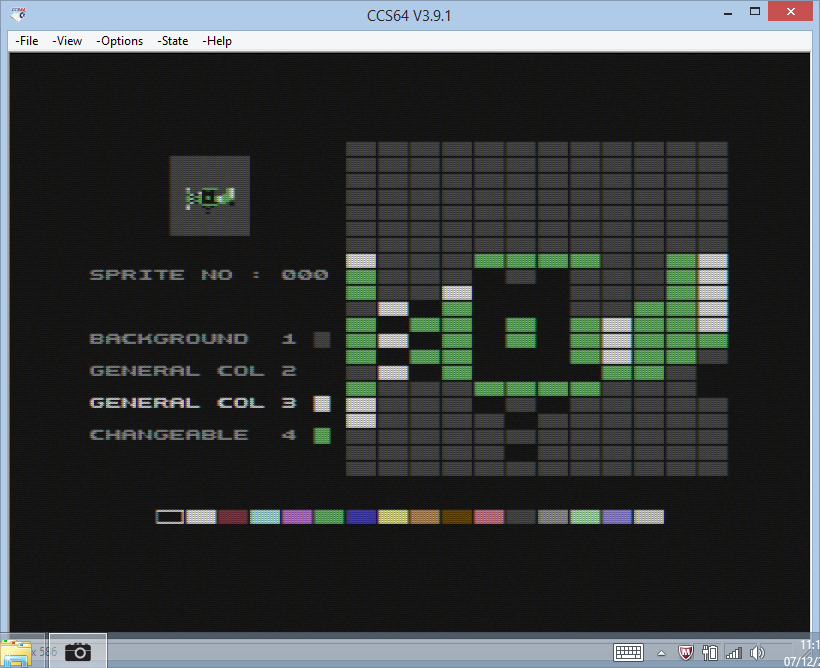Open the -State menu dropdown
820x668 pixels.
(x=172, y=41)
